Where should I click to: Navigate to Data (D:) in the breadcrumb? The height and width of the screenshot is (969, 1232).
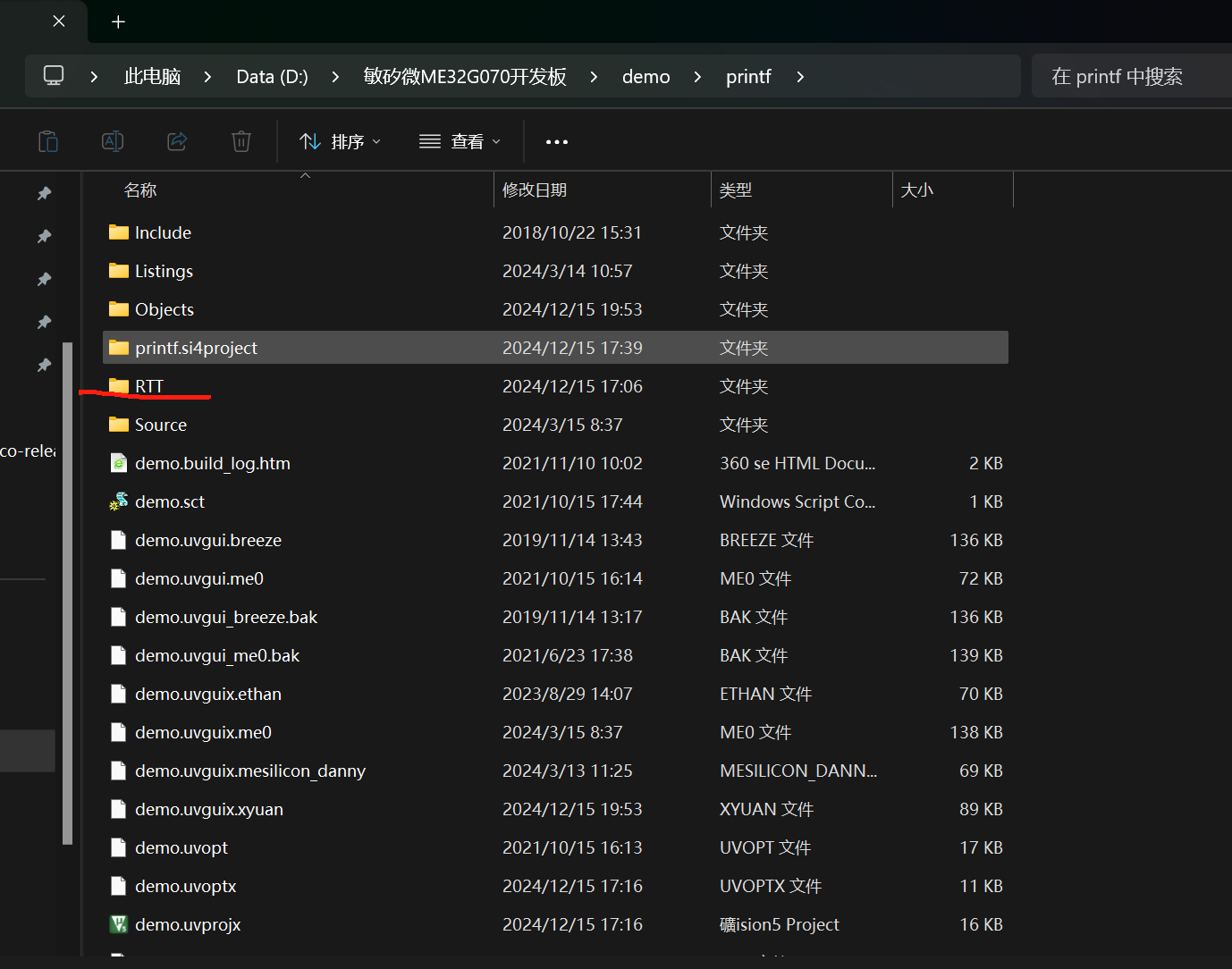[x=272, y=77]
